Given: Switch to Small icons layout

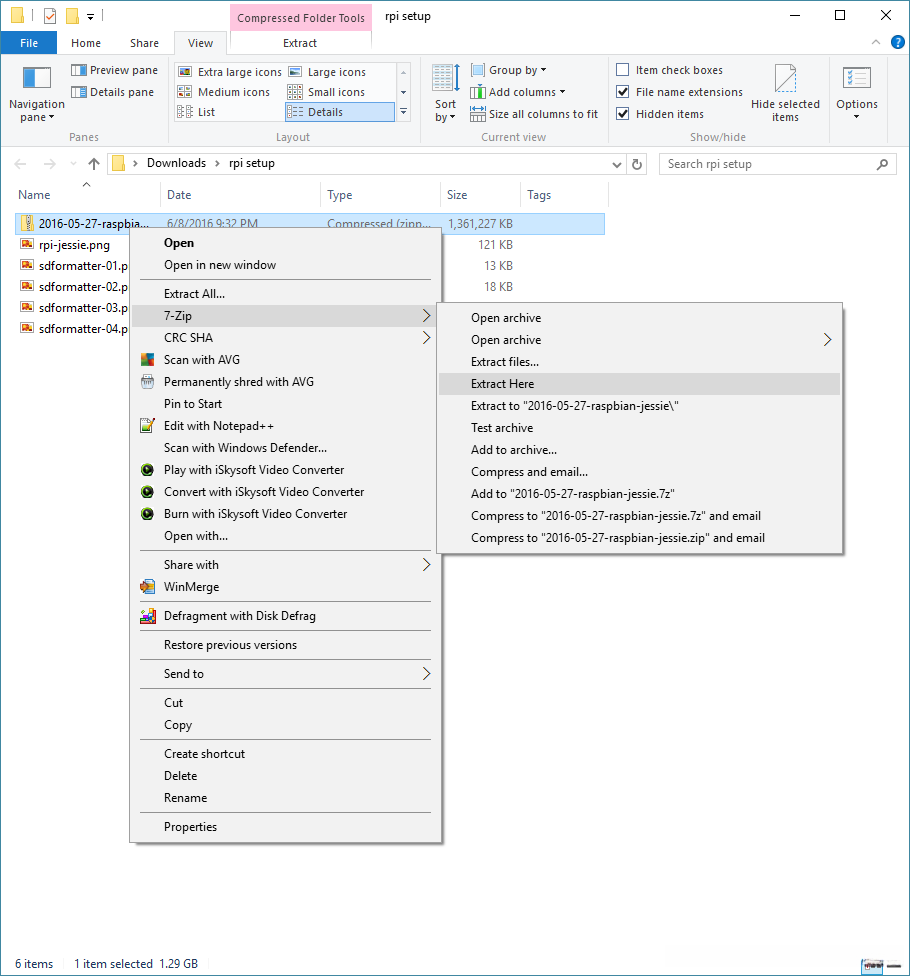Looking at the screenshot, I should 327,92.
